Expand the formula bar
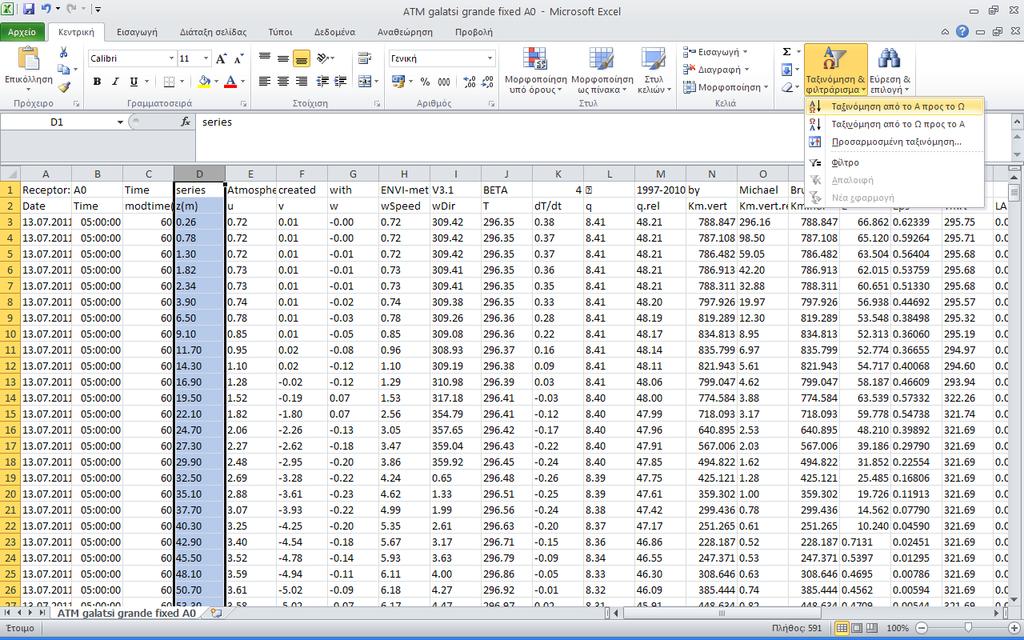Screen dimensions: 1024x640 click(1017, 121)
